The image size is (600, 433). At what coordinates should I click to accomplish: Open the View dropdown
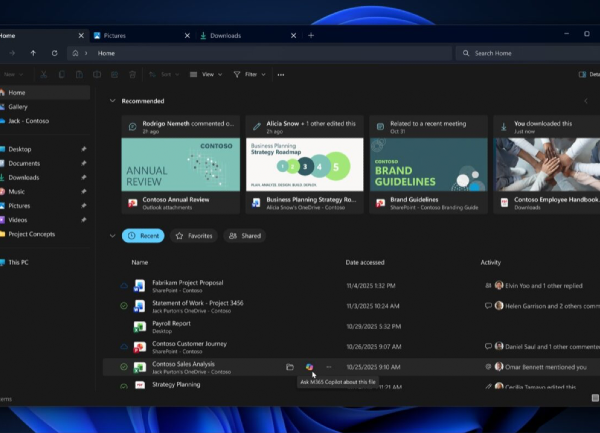click(206, 75)
